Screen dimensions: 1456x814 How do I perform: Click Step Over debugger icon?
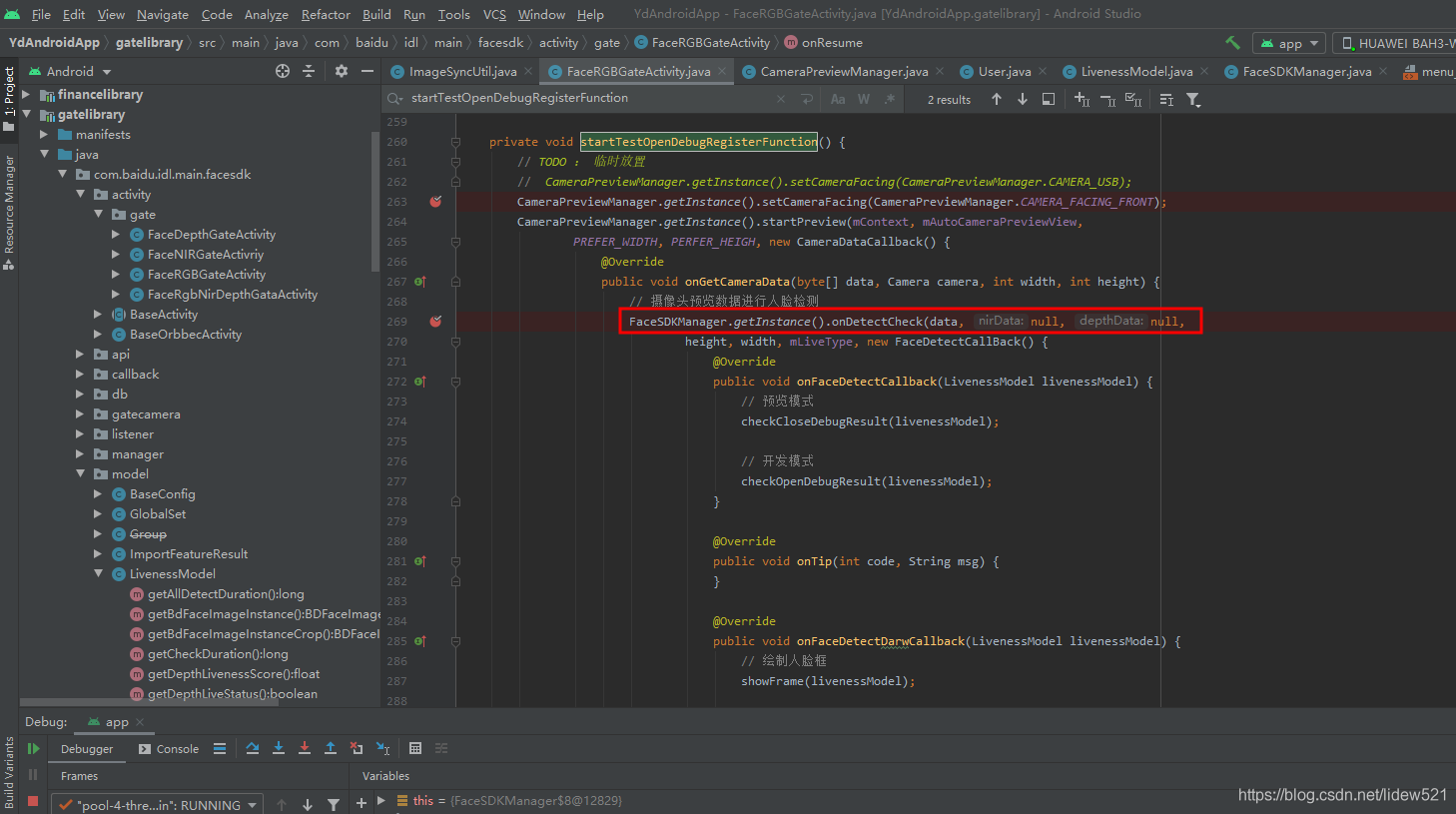click(253, 748)
